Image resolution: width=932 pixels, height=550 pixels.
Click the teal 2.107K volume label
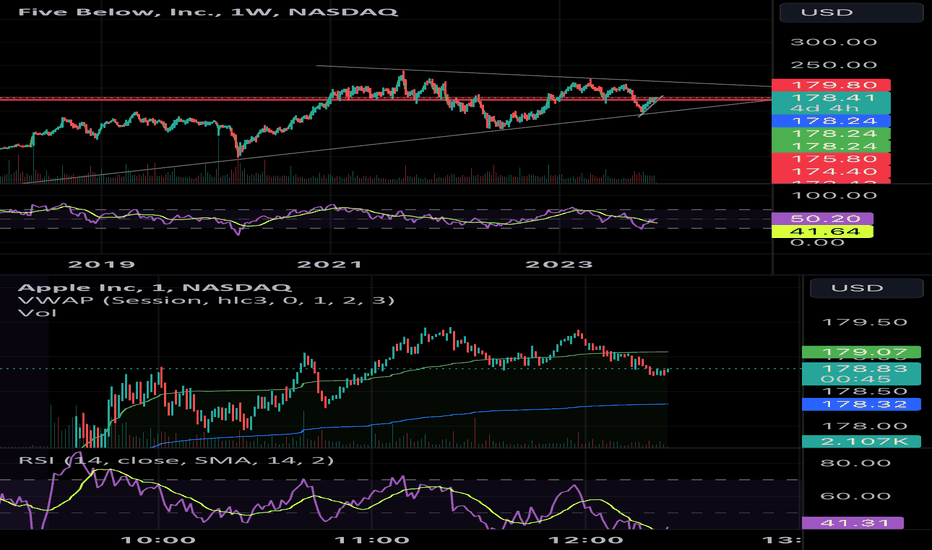tap(861, 441)
